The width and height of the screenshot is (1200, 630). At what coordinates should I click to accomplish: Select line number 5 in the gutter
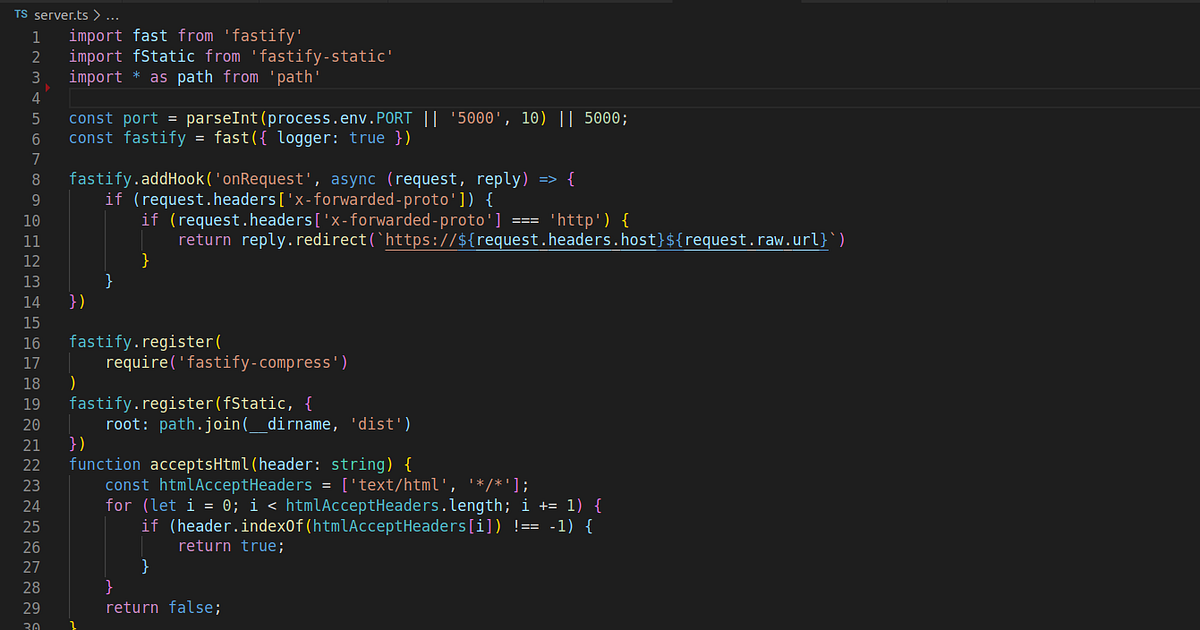tap(35, 118)
